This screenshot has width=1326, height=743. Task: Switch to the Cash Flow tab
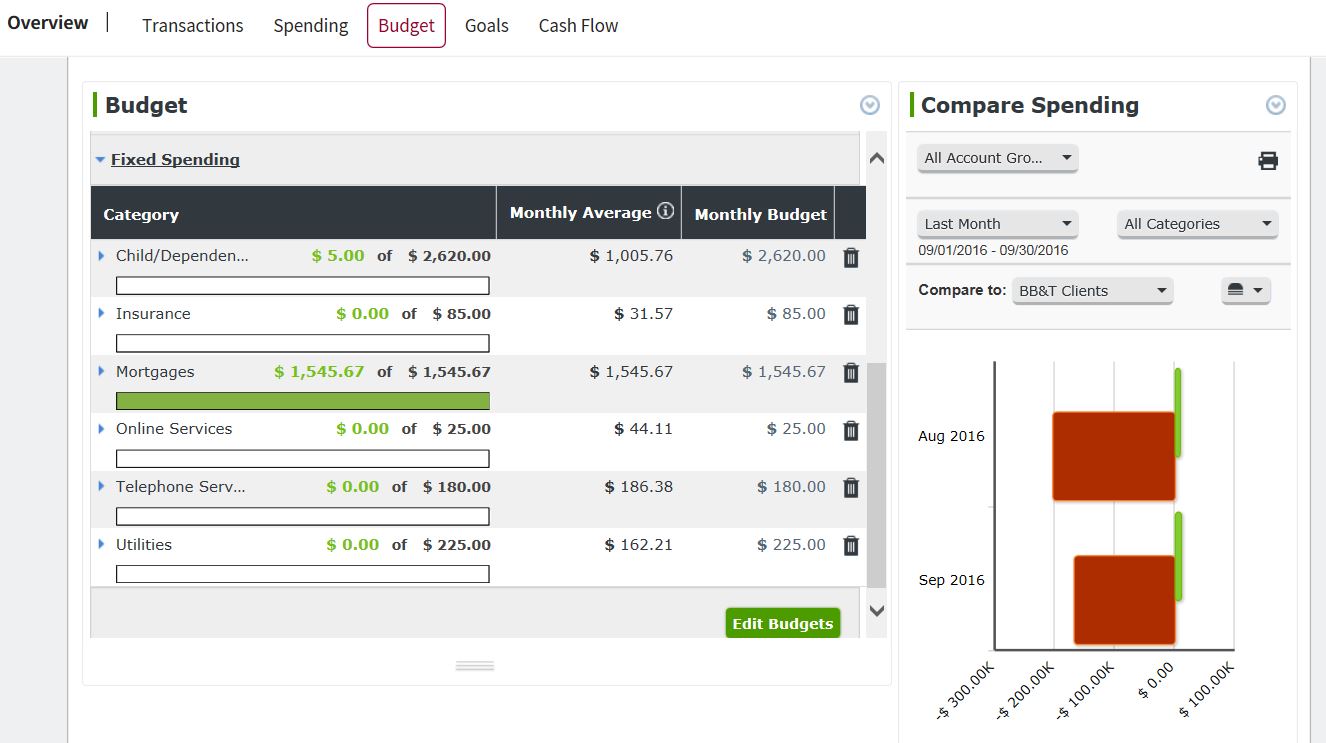(x=578, y=26)
